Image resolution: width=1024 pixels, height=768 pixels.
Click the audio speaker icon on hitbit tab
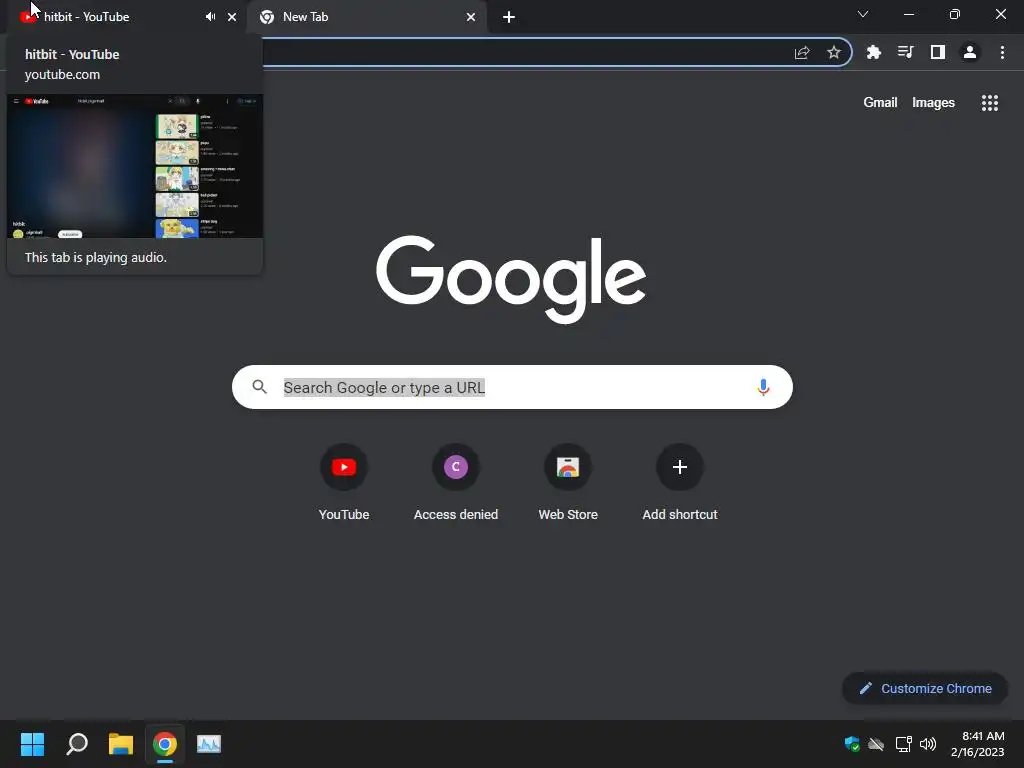tap(210, 17)
